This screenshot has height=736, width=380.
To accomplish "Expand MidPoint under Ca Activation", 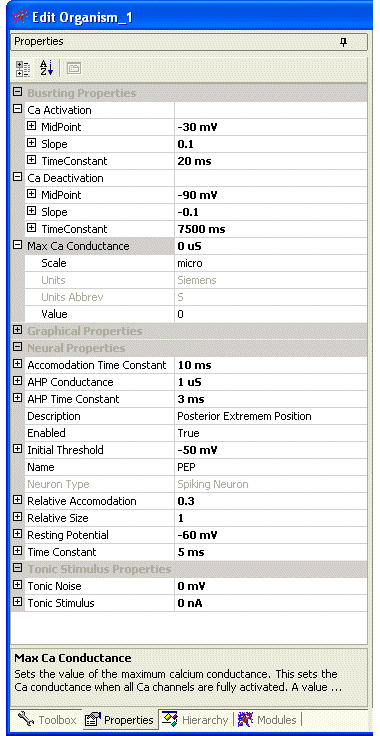I will click(31, 126).
